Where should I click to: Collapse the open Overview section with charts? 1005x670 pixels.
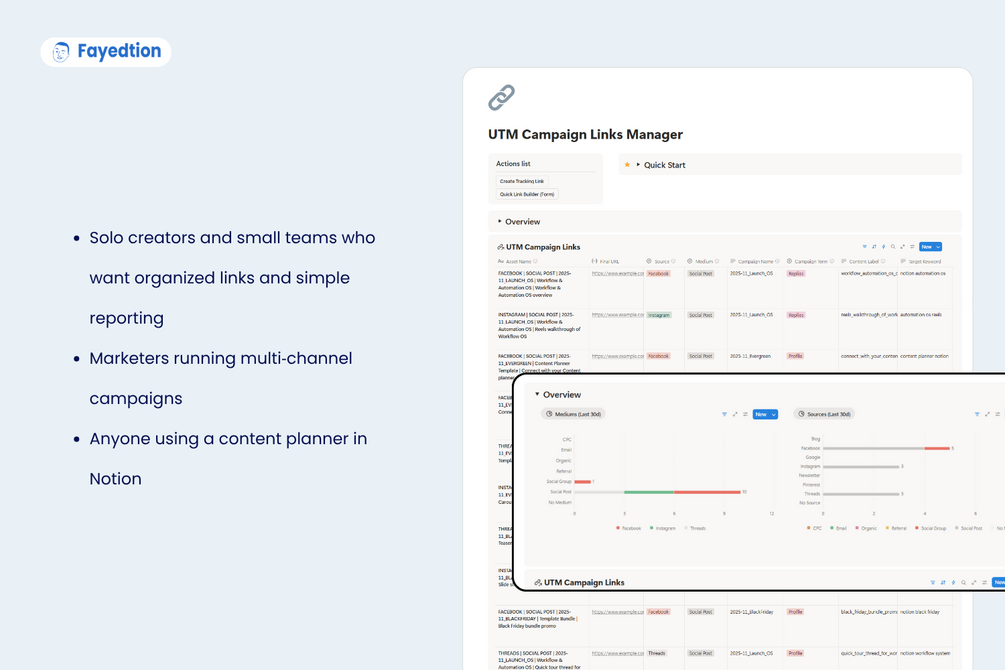click(537, 394)
